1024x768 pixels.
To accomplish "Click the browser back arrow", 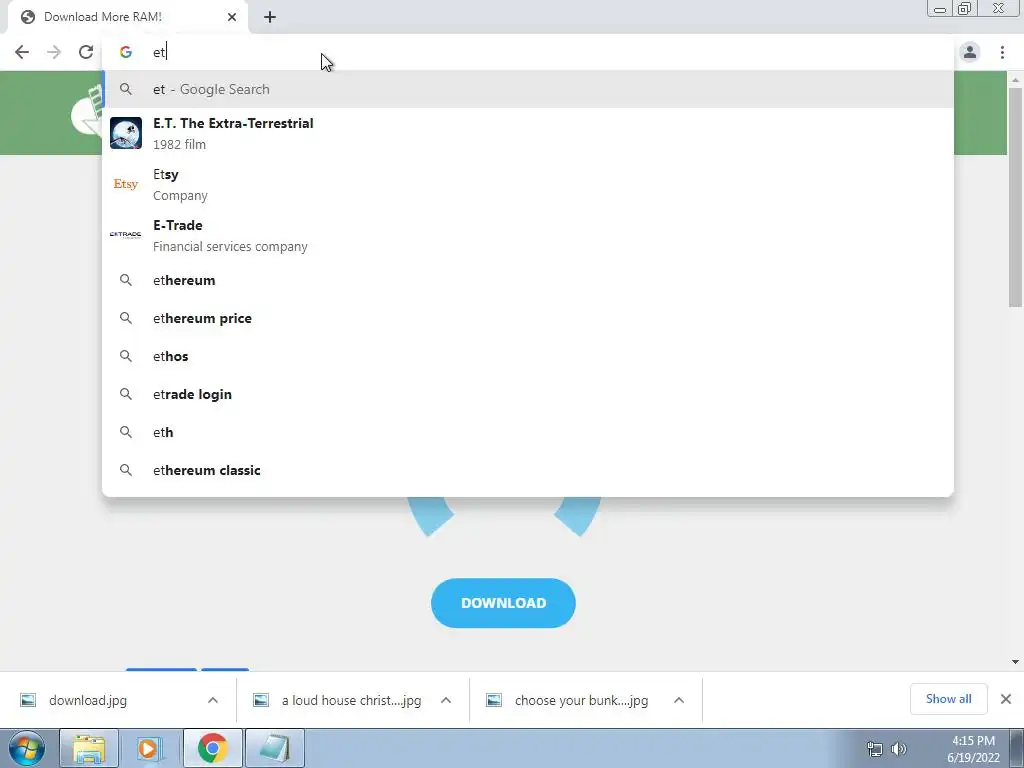I will pyautogui.click(x=22, y=52).
